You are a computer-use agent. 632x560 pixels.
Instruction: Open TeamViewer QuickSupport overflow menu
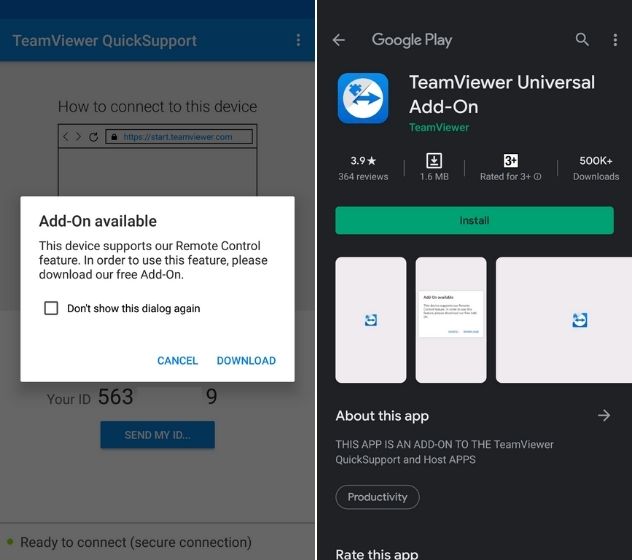[298, 40]
